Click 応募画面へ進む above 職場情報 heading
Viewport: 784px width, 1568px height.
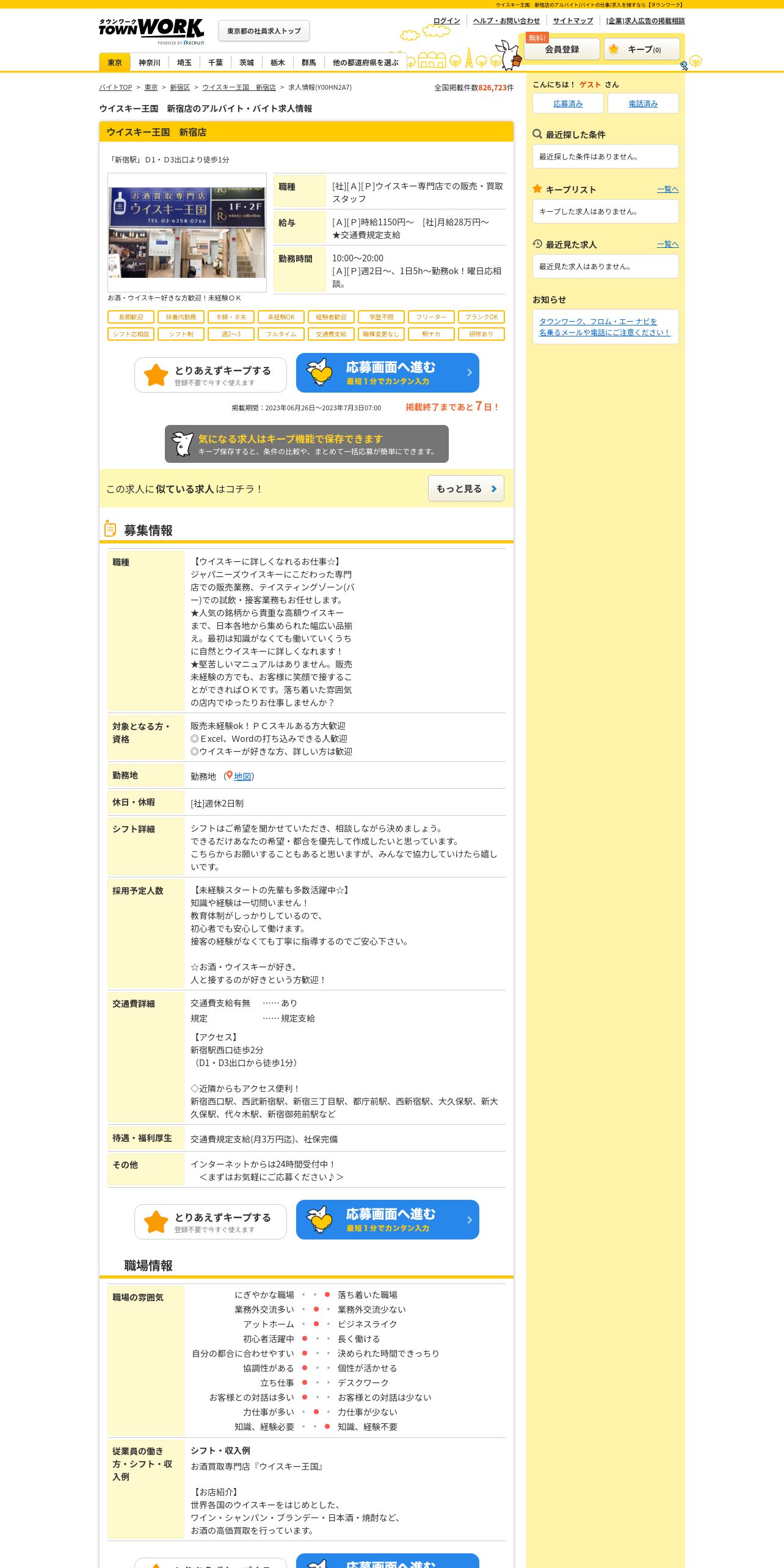pos(388,1220)
